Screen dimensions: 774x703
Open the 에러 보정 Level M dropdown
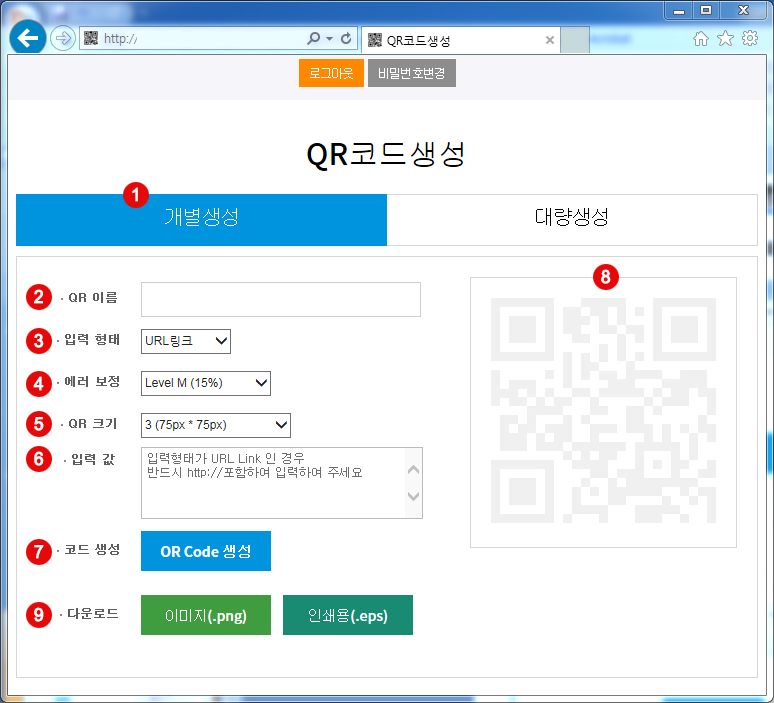pos(206,383)
